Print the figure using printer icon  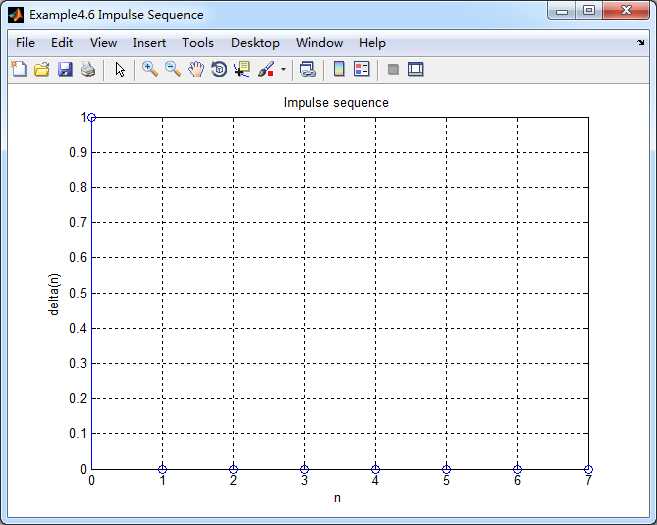click(x=88, y=69)
